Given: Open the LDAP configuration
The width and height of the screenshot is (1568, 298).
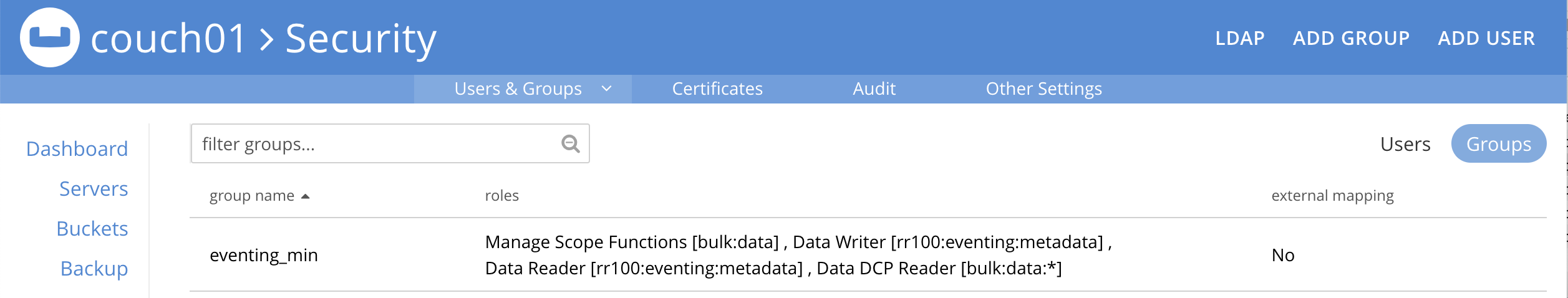Looking at the screenshot, I should [x=1240, y=39].
